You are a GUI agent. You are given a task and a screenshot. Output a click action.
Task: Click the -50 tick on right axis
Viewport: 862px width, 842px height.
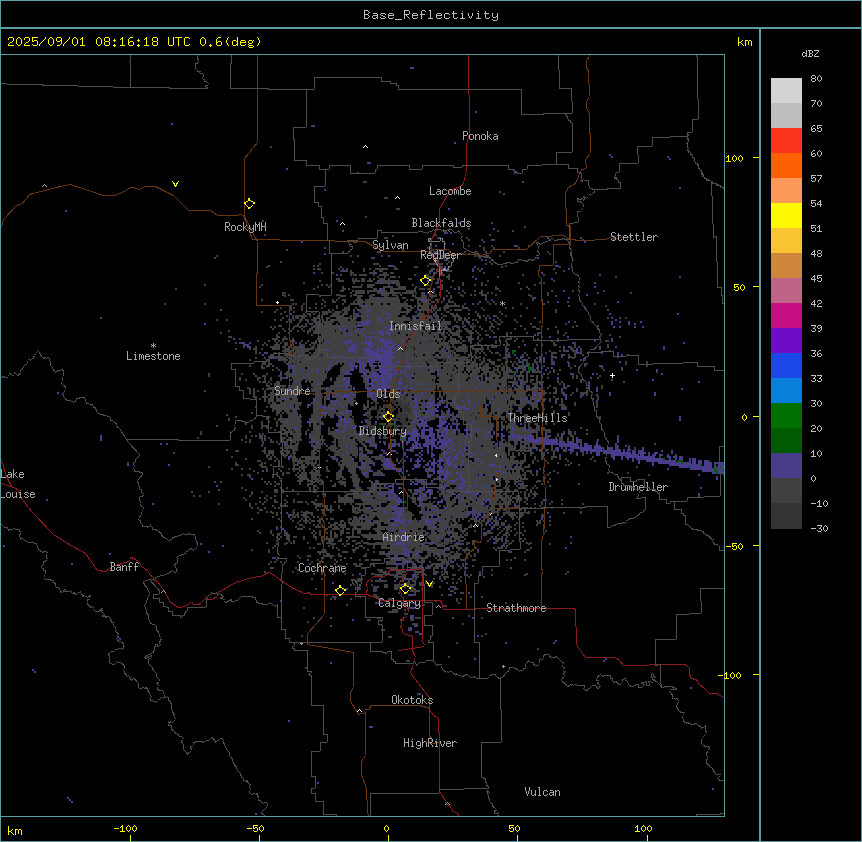click(734, 546)
